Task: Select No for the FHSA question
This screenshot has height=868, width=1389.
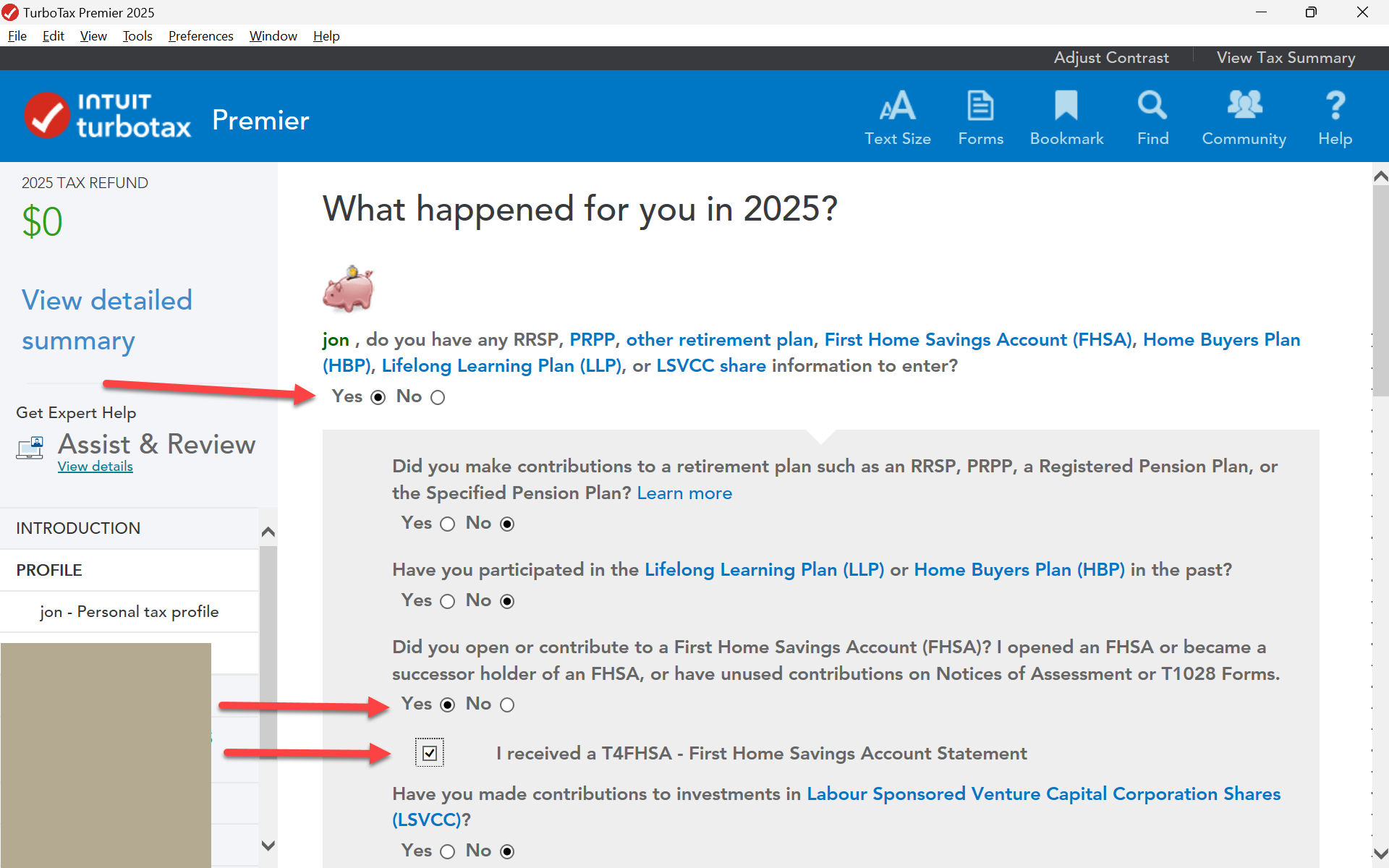Action: click(x=507, y=705)
